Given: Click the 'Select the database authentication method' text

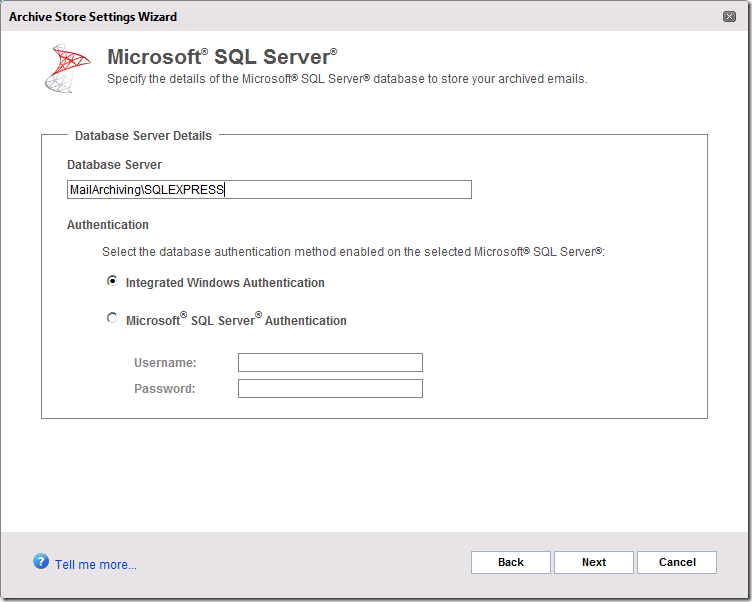Looking at the screenshot, I should (353, 252).
